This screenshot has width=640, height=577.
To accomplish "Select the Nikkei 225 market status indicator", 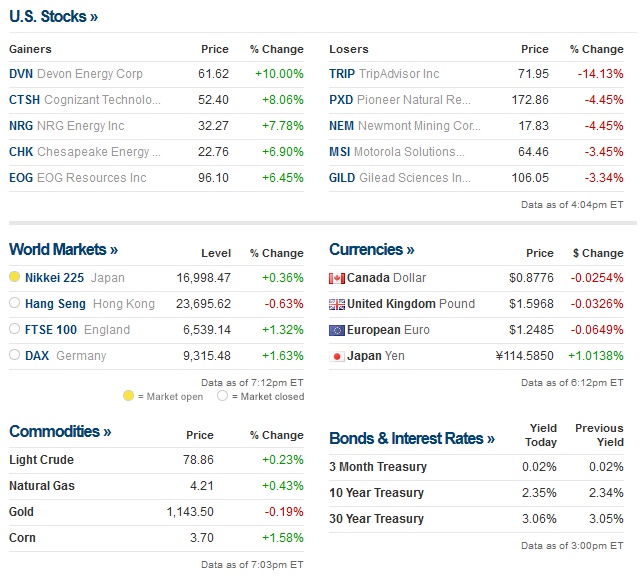I will click(14, 277).
